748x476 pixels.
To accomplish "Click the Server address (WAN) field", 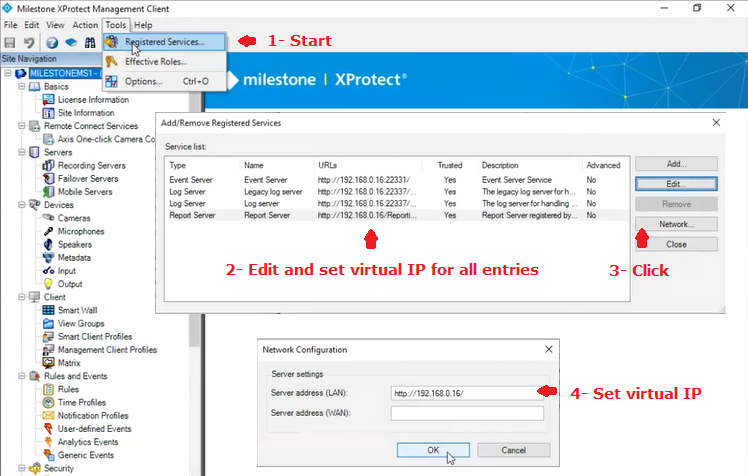I will (x=466, y=413).
